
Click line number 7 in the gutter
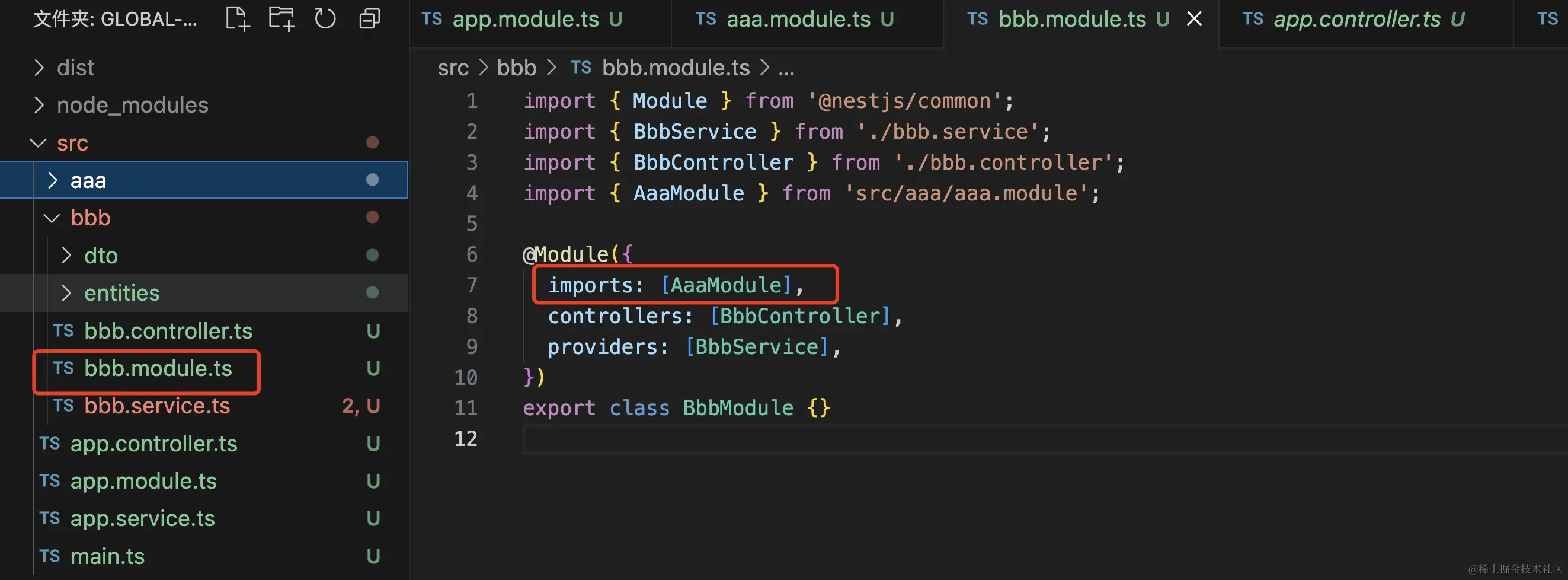[x=472, y=285]
